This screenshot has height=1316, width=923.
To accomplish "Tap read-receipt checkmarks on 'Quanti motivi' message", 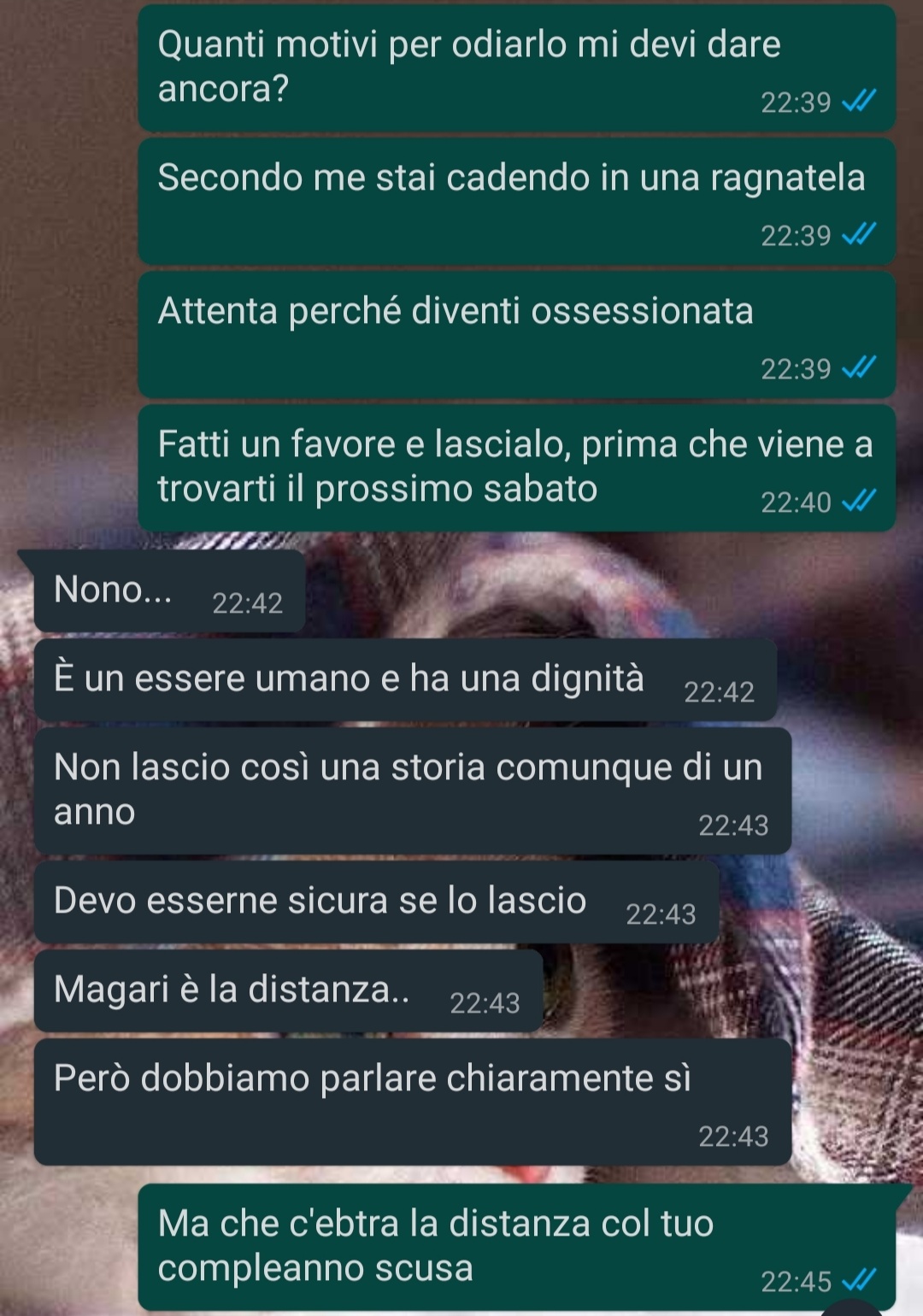I will (859, 103).
